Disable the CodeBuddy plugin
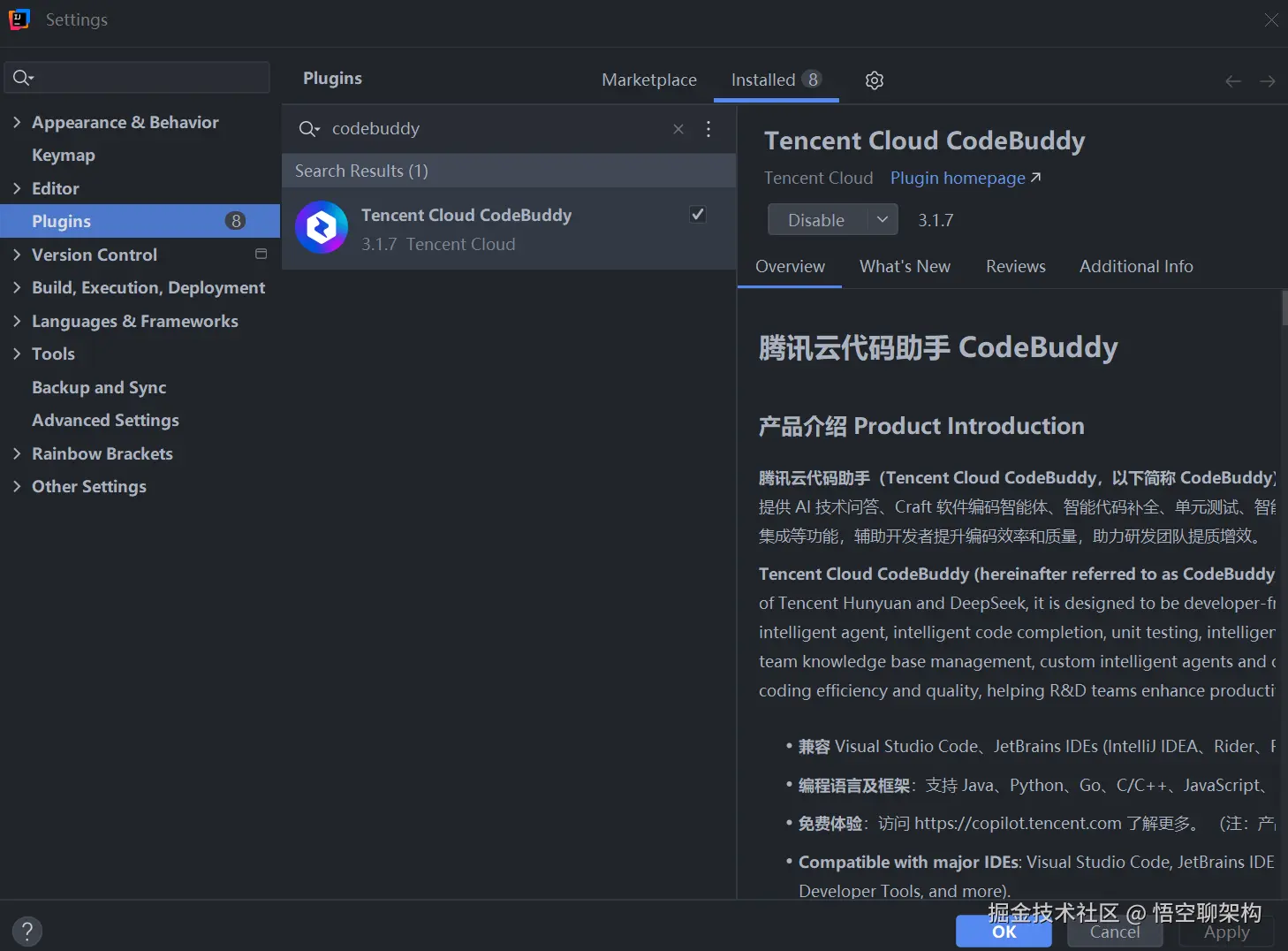Screen dimensions: 1288x951 pyautogui.click(x=816, y=220)
